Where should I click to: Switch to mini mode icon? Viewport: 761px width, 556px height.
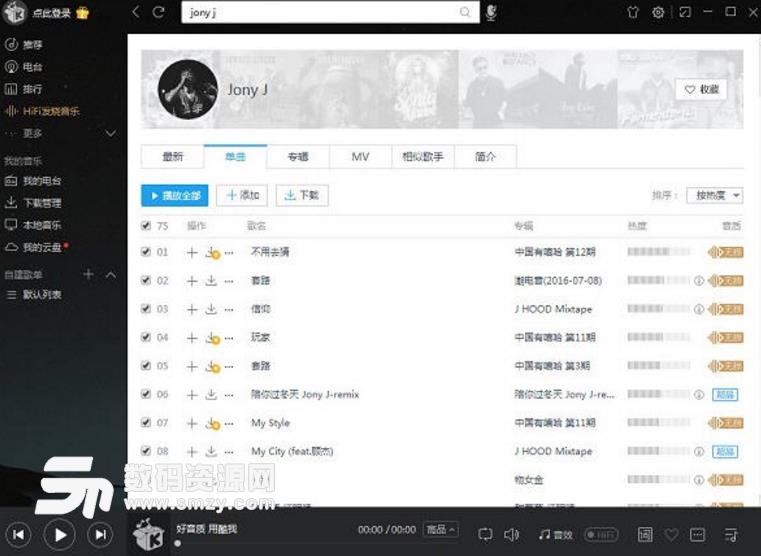coord(685,12)
